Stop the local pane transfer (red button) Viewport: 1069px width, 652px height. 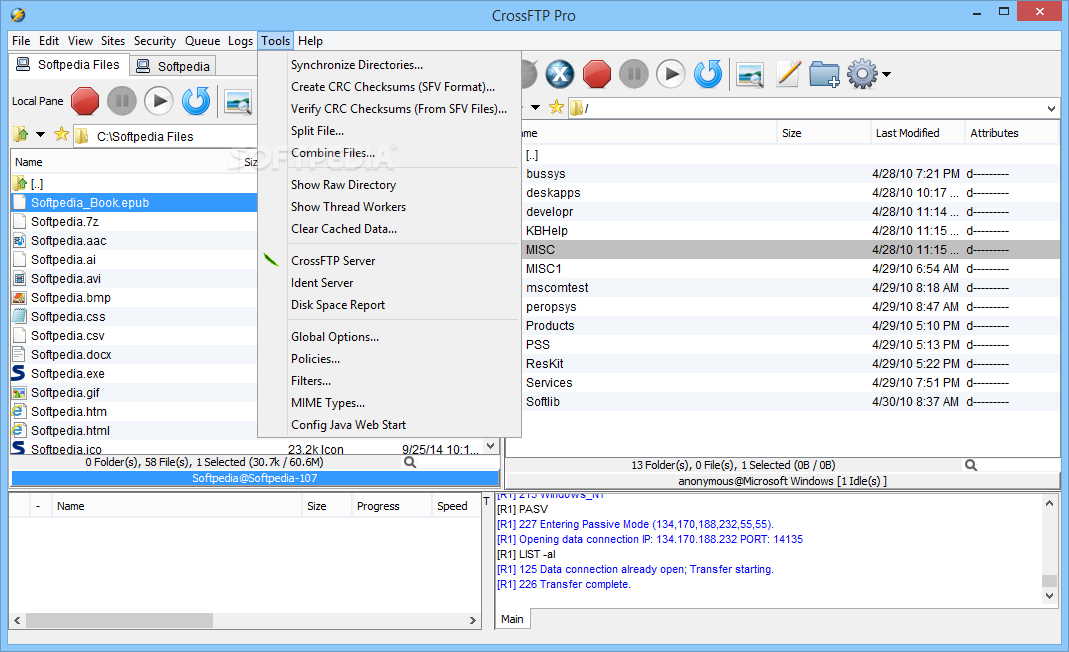pos(85,101)
